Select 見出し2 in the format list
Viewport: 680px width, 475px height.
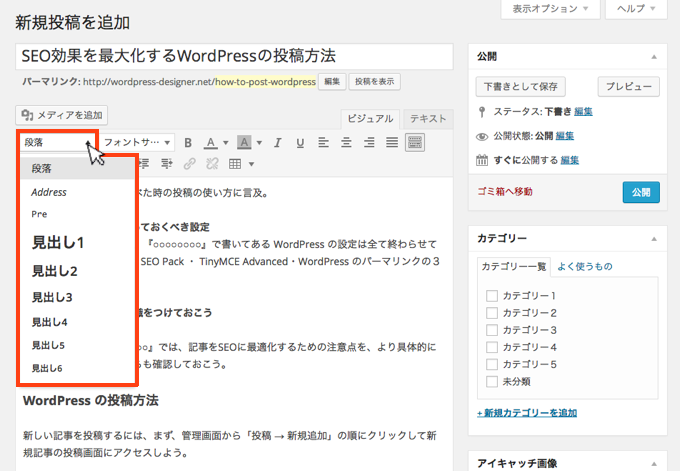tap(77, 271)
